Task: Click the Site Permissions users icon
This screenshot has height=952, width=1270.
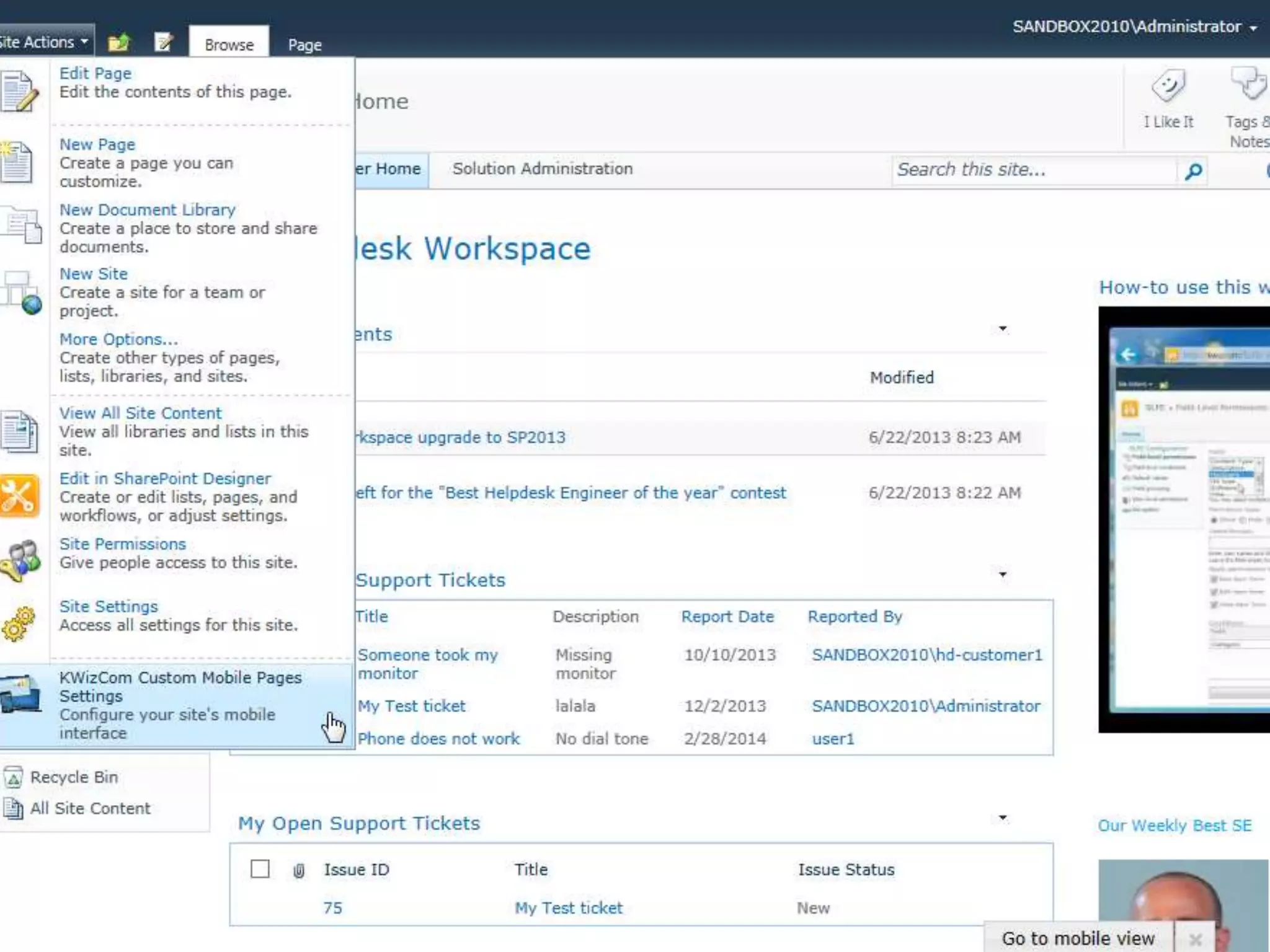Action: point(20,560)
